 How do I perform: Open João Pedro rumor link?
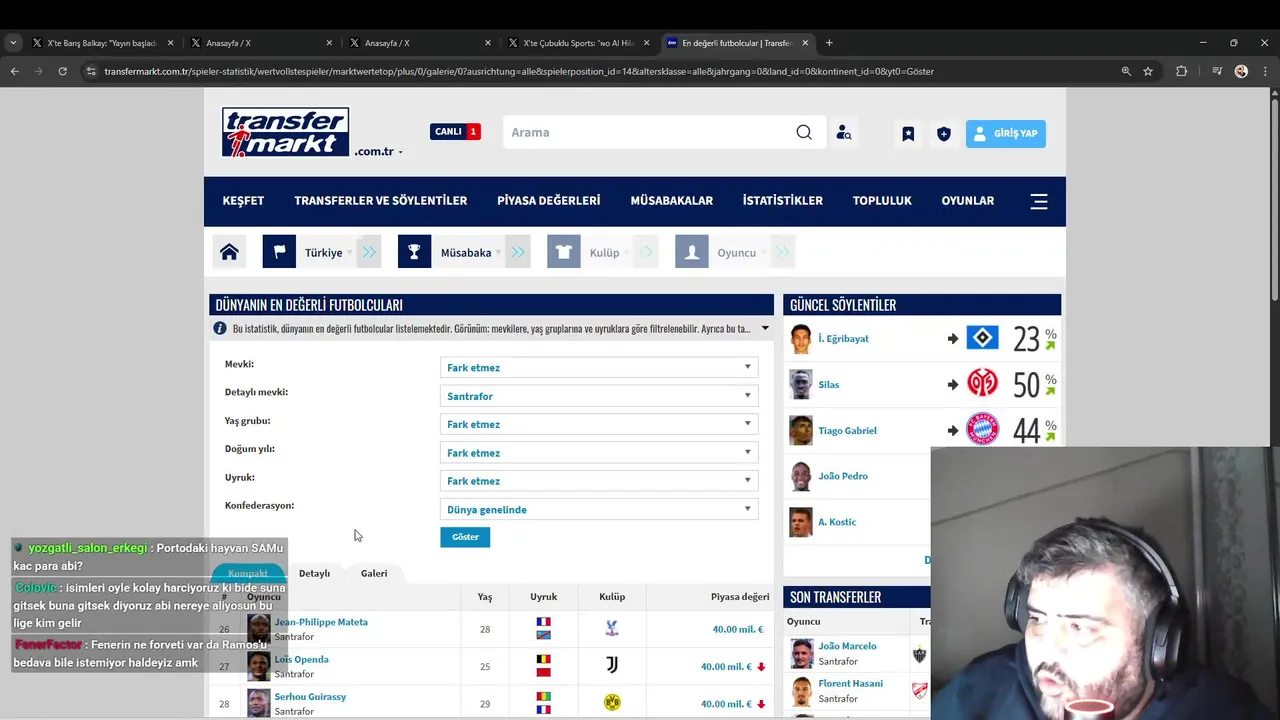pyautogui.click(x=843, y=476)
